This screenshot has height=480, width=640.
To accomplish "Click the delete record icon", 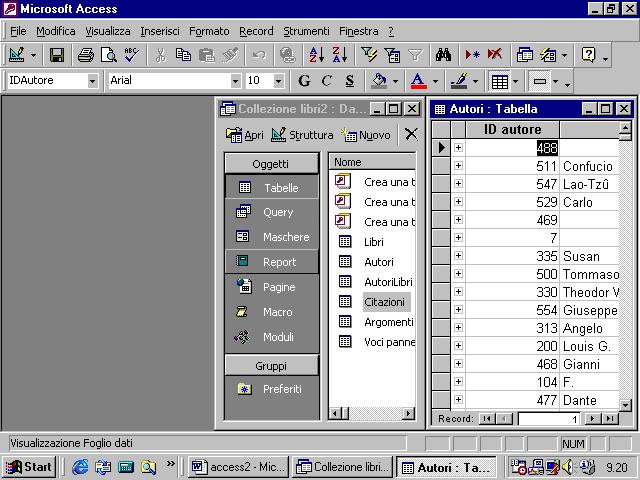I will [x=494, y=55].
